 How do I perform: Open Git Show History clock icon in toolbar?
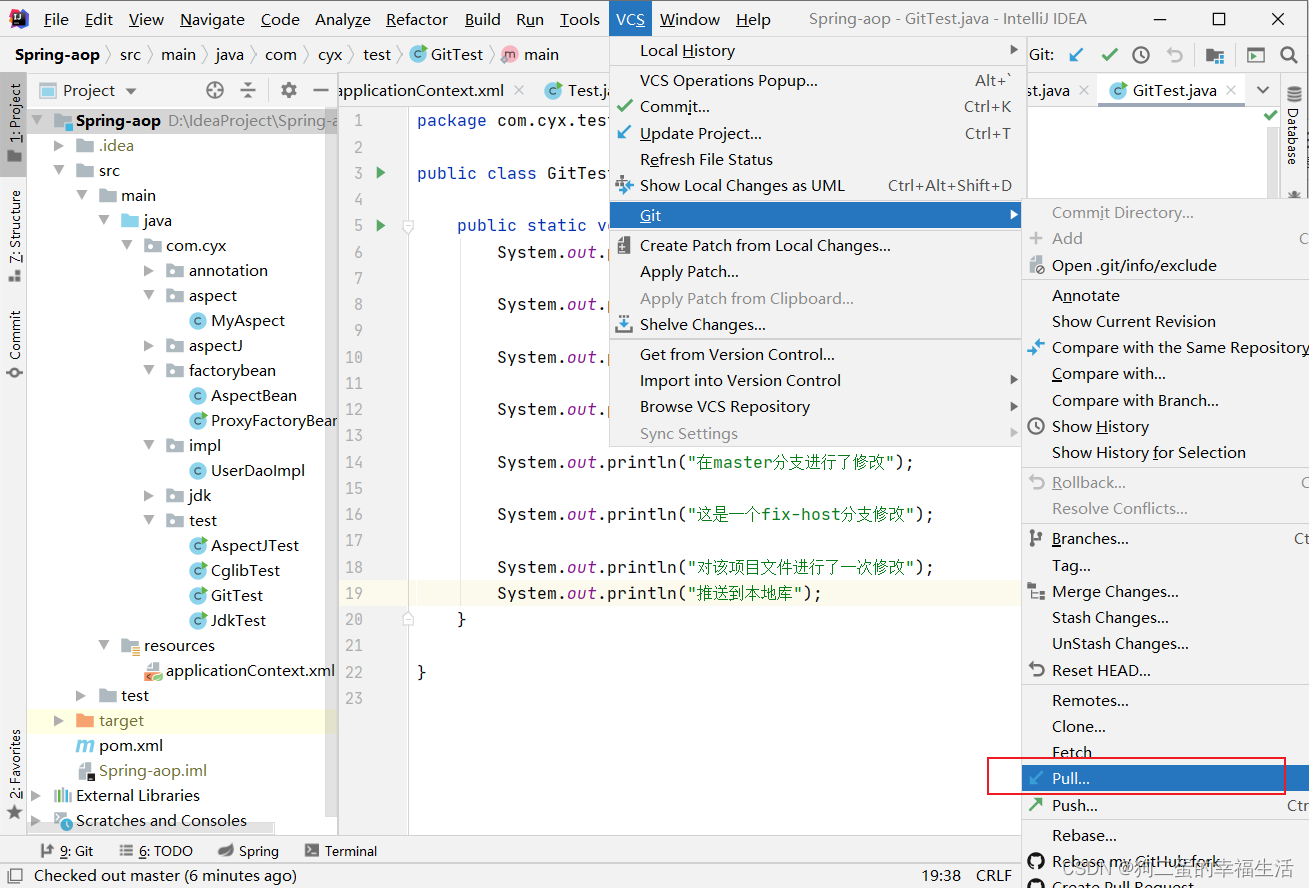[x=1141, y=55]
